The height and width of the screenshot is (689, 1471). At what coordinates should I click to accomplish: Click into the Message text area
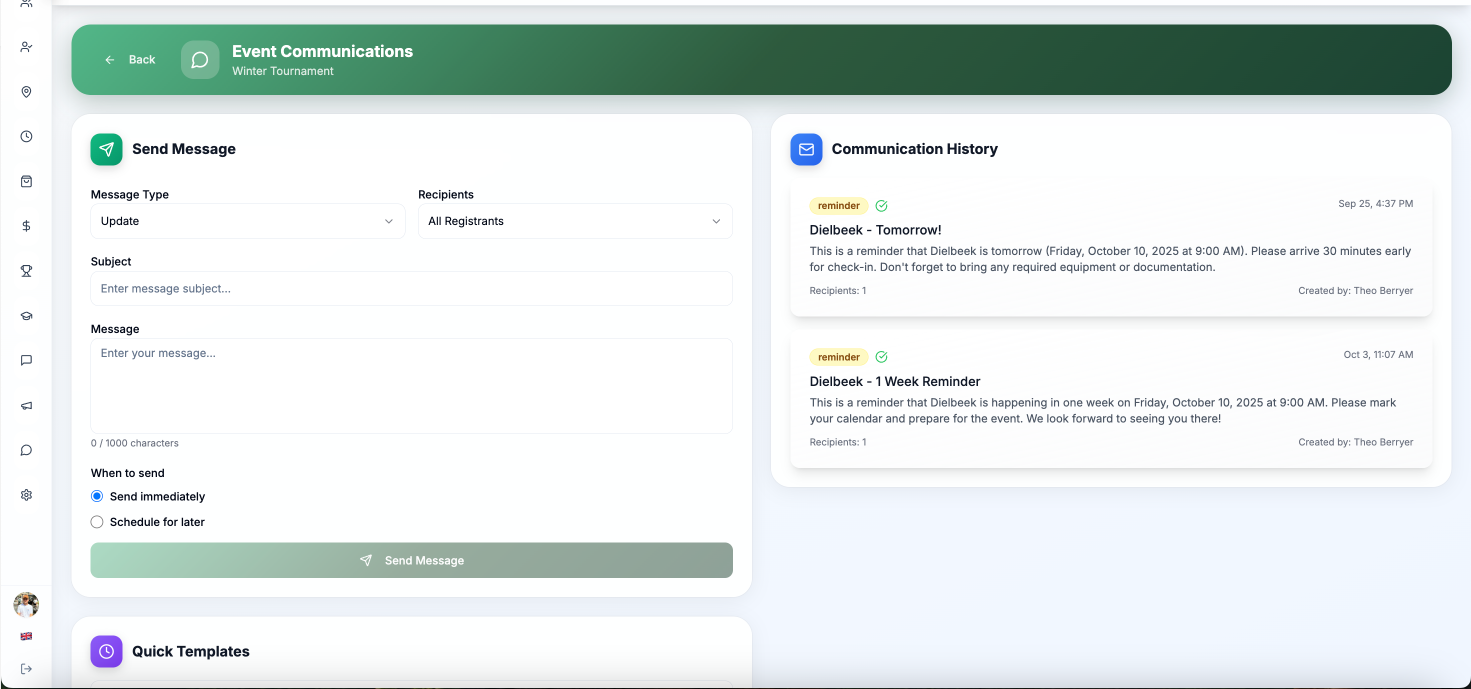point(411,386)
